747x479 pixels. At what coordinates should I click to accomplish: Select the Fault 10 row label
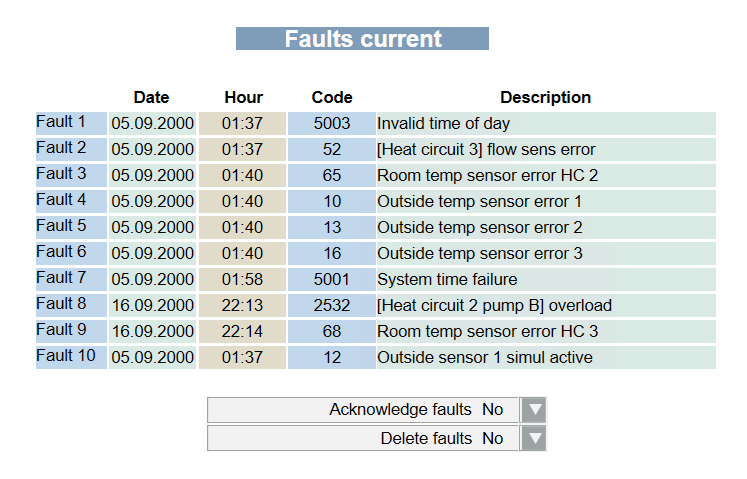click(66, 357)
